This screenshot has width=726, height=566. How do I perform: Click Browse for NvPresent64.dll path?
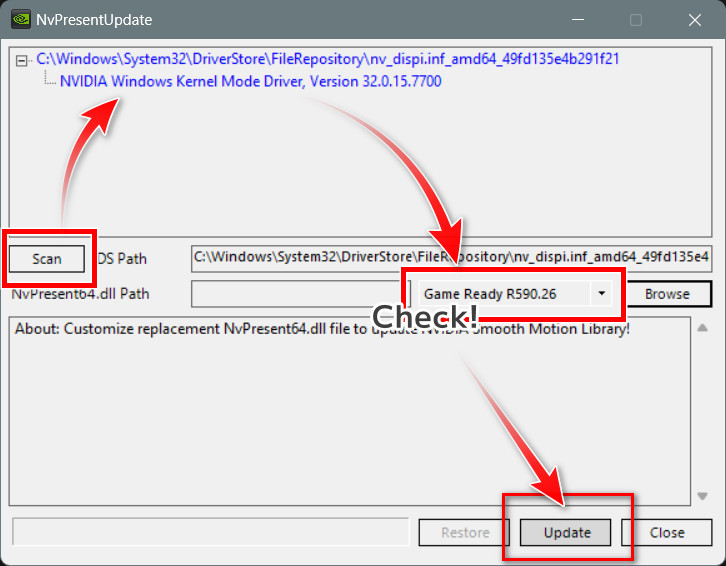pyautogui.click(x=667, y=294)
